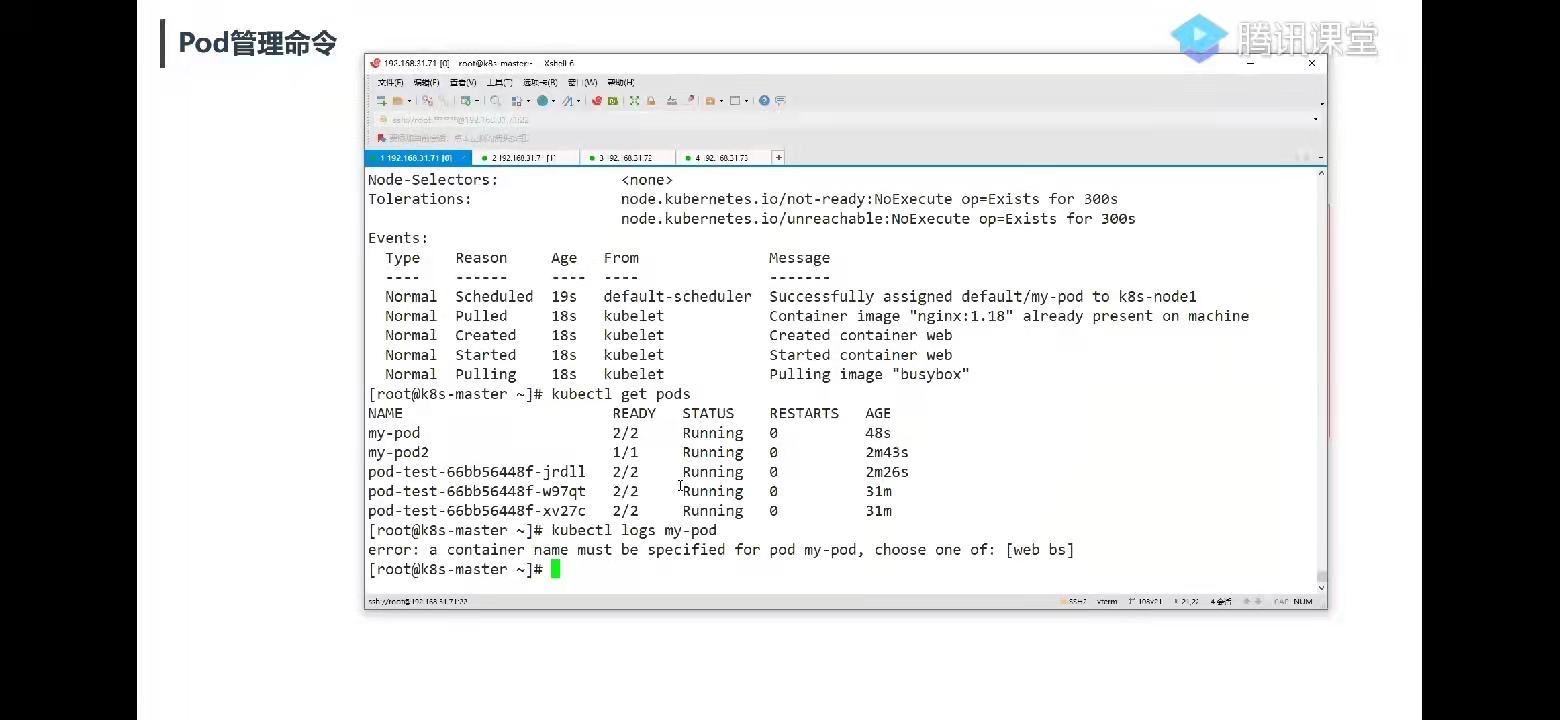Click pod name pod-test-66bb56448f-w97qt
Image resolution: width=1560 pixels, height=720 pixels.
(x=477, y=492)
